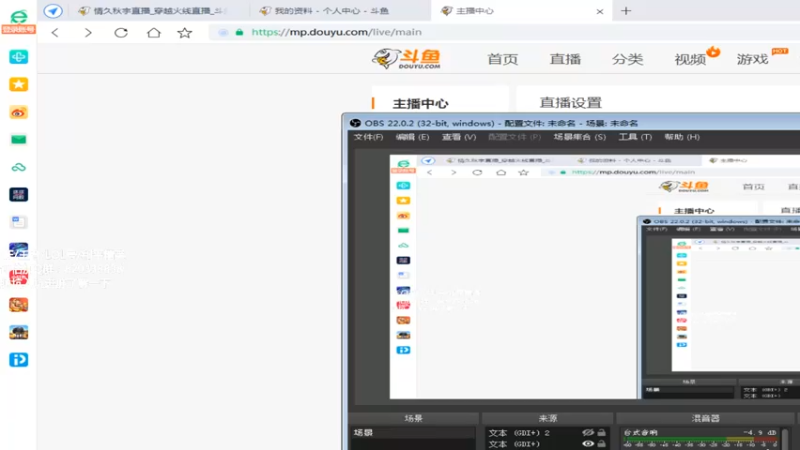
Task: Open the light document sidebar icon
Action: pyautogui.click(x=18, y=222)
